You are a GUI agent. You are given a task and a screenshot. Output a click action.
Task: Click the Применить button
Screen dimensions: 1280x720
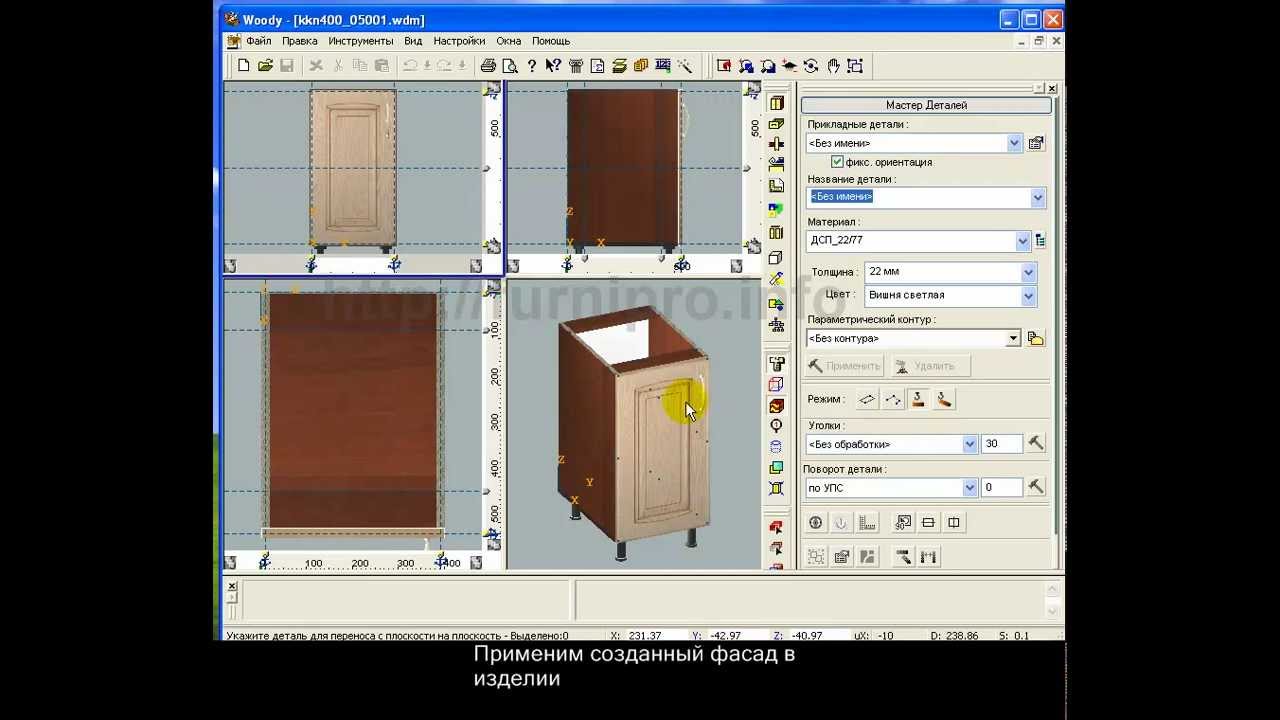845,366
